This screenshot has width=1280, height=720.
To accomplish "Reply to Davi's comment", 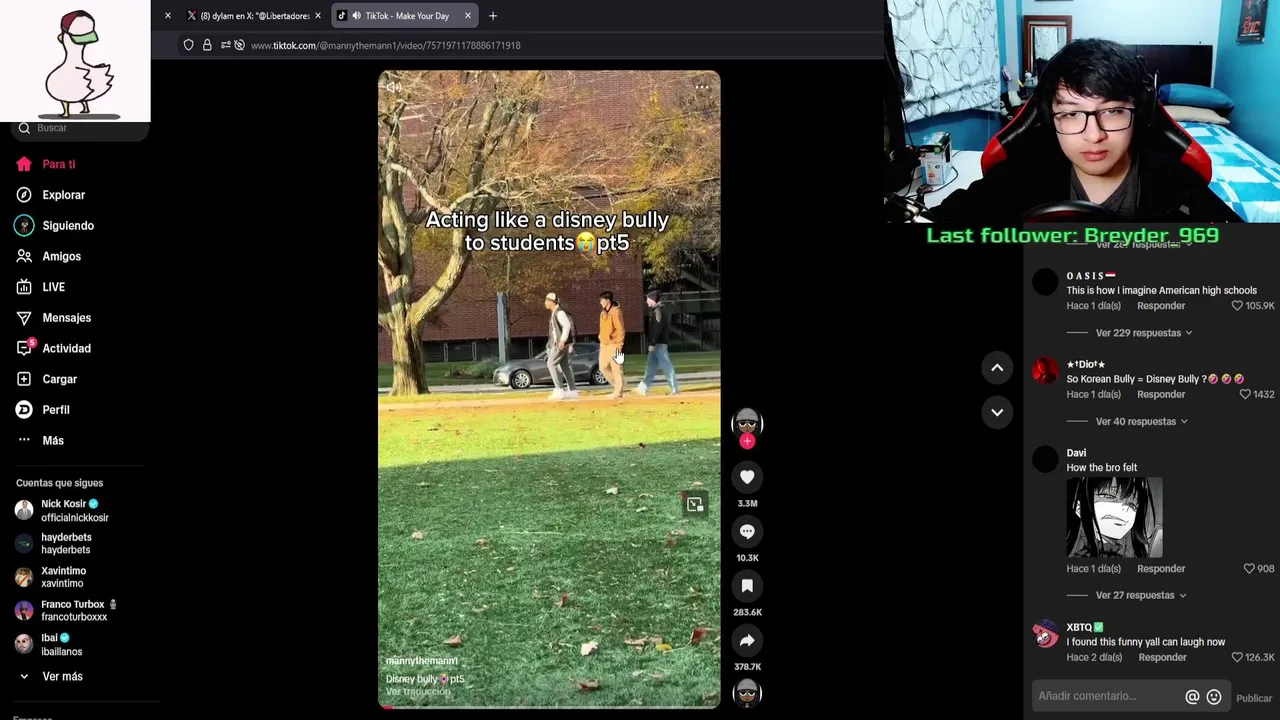I will tap(1161, 568).
